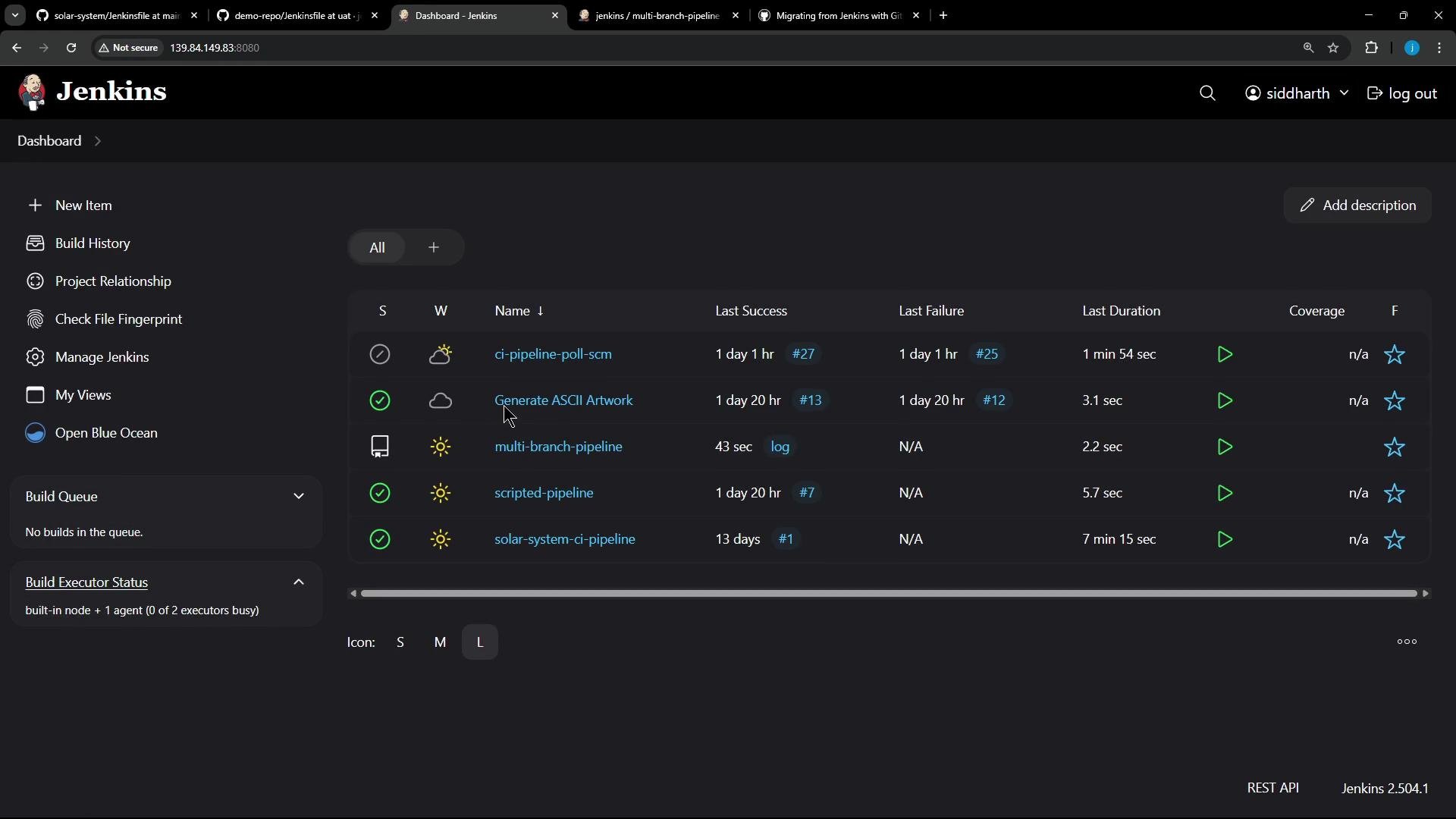Click the Add description pencil button
This screenshot has width=1456, height=819.
point(1357,206)
